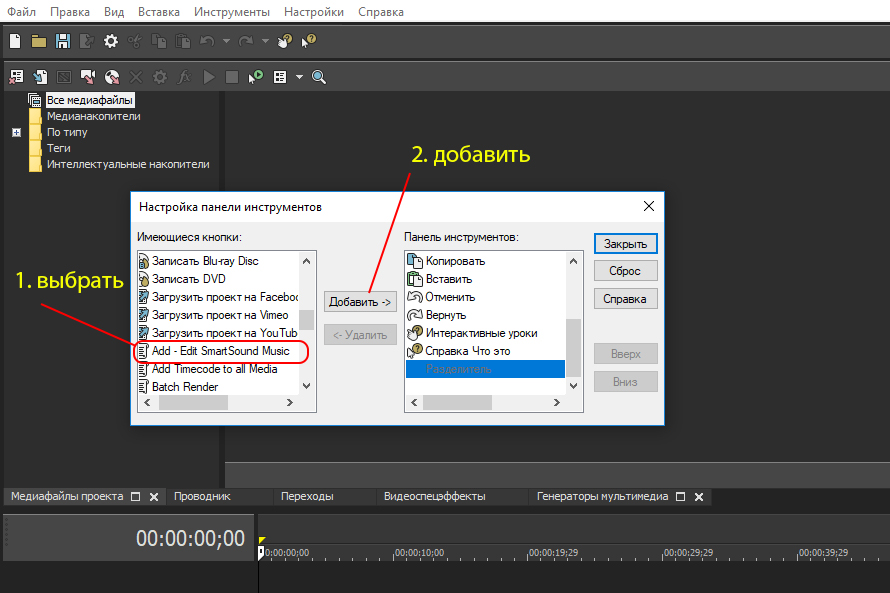Select Все медиафайлы tree item
This screenshot has height=593, width=890.
click(90, 100)
